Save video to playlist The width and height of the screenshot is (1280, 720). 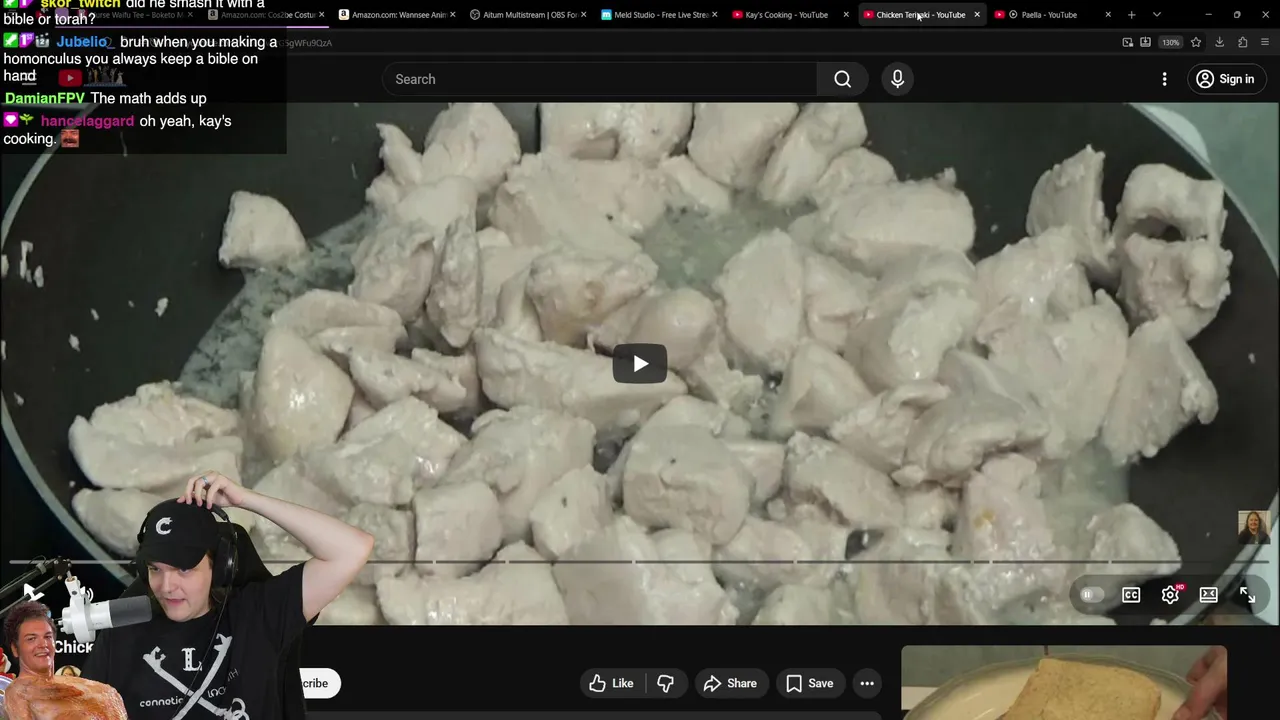[x=810, y=683]
